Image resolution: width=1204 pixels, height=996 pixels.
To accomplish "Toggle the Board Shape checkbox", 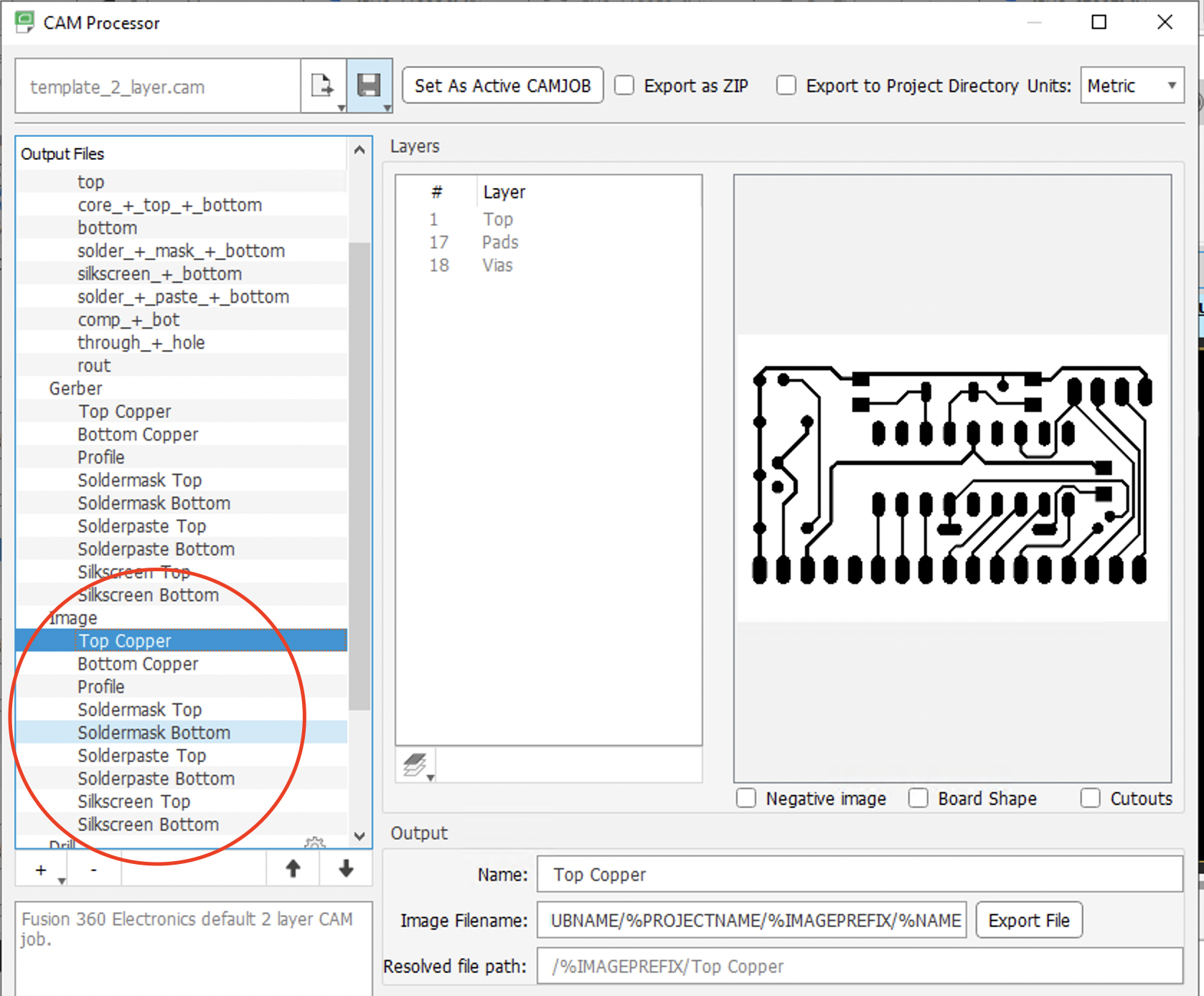I will [918, 798].
